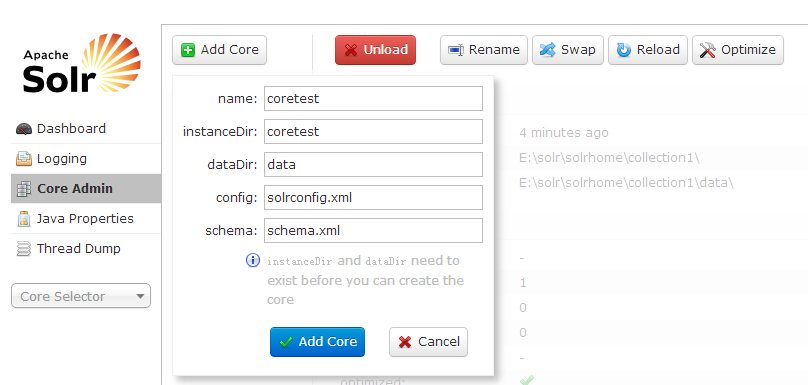Select the Core Admin menu item

click(x=86, y=189)
